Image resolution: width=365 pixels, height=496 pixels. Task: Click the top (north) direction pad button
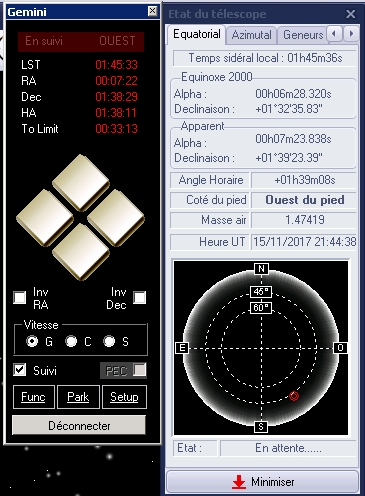click(x=81, y=182)
